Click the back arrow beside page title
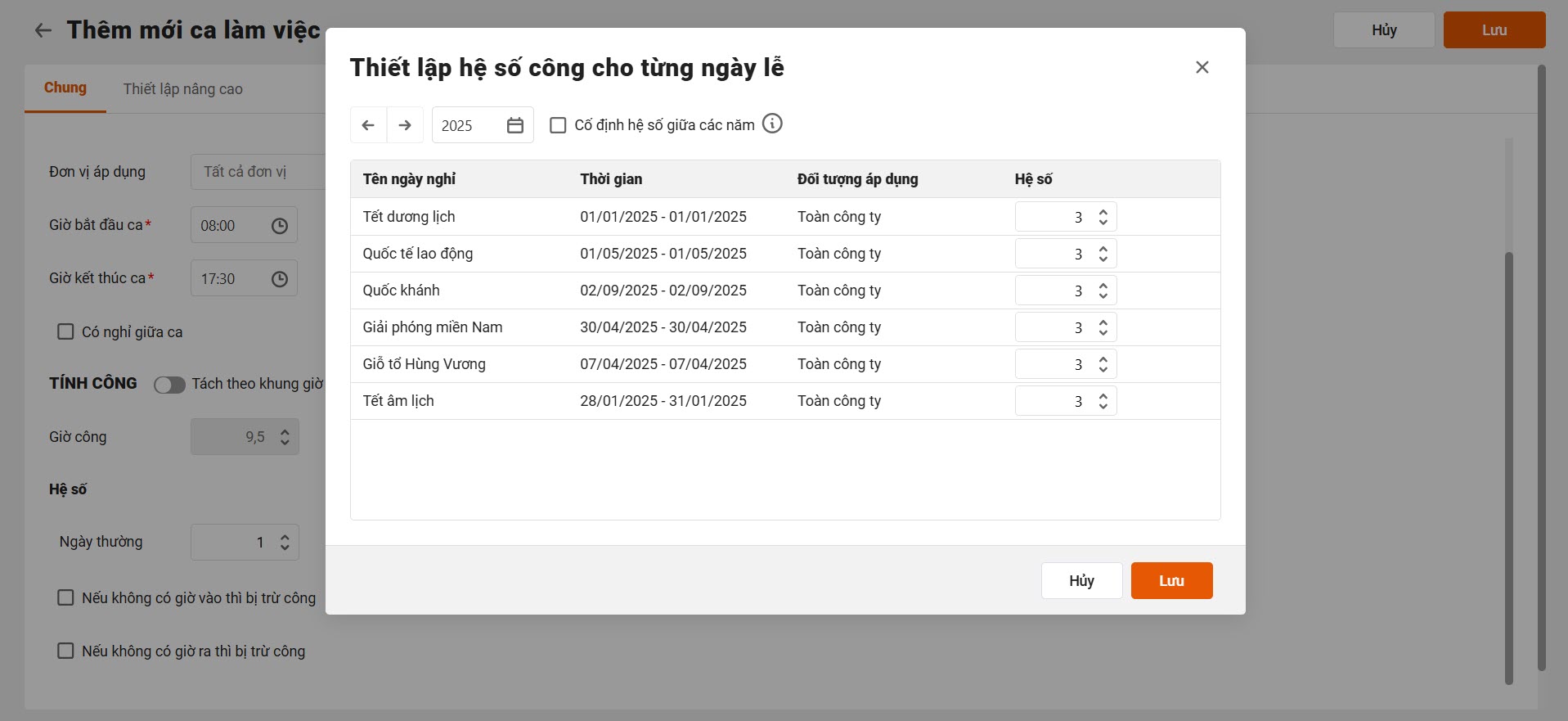Viewport: 1568px width, 721px height. pyautogui.click(x=43, y=30)
